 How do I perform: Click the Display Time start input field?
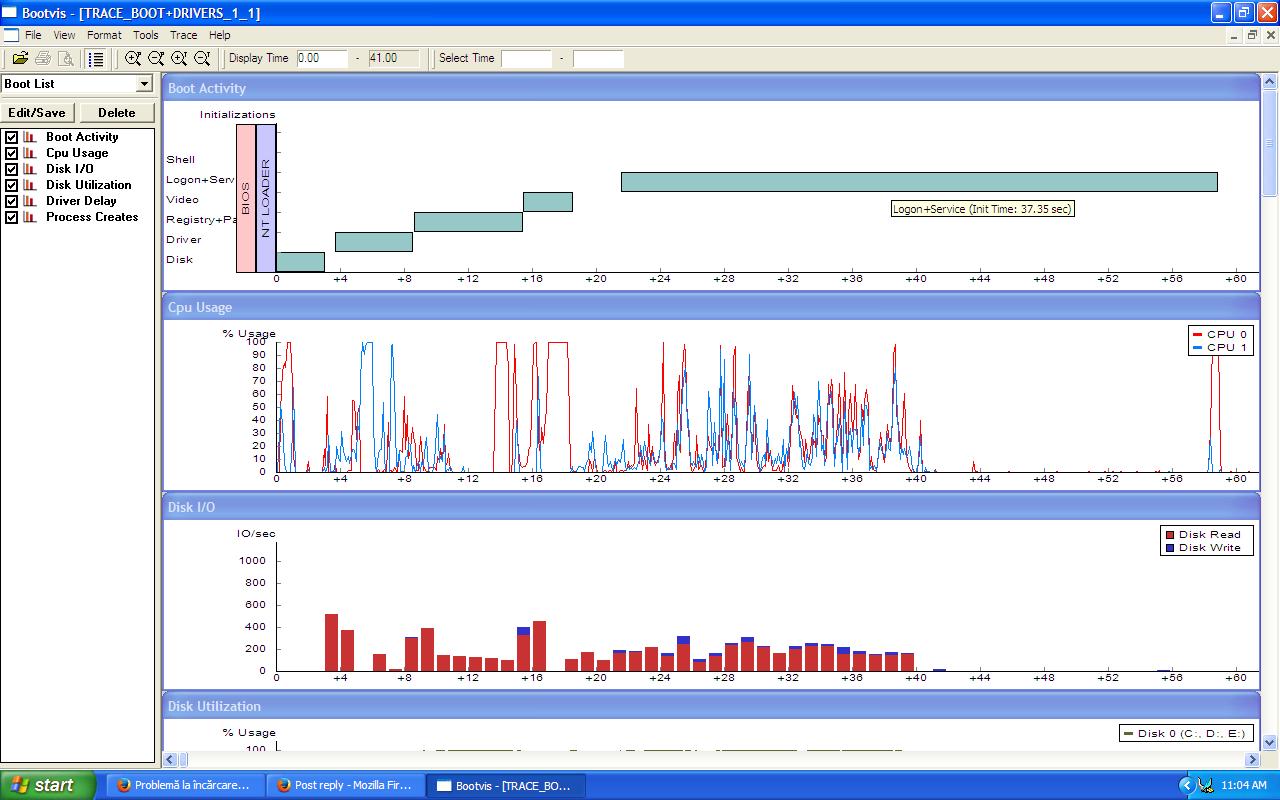321,59
